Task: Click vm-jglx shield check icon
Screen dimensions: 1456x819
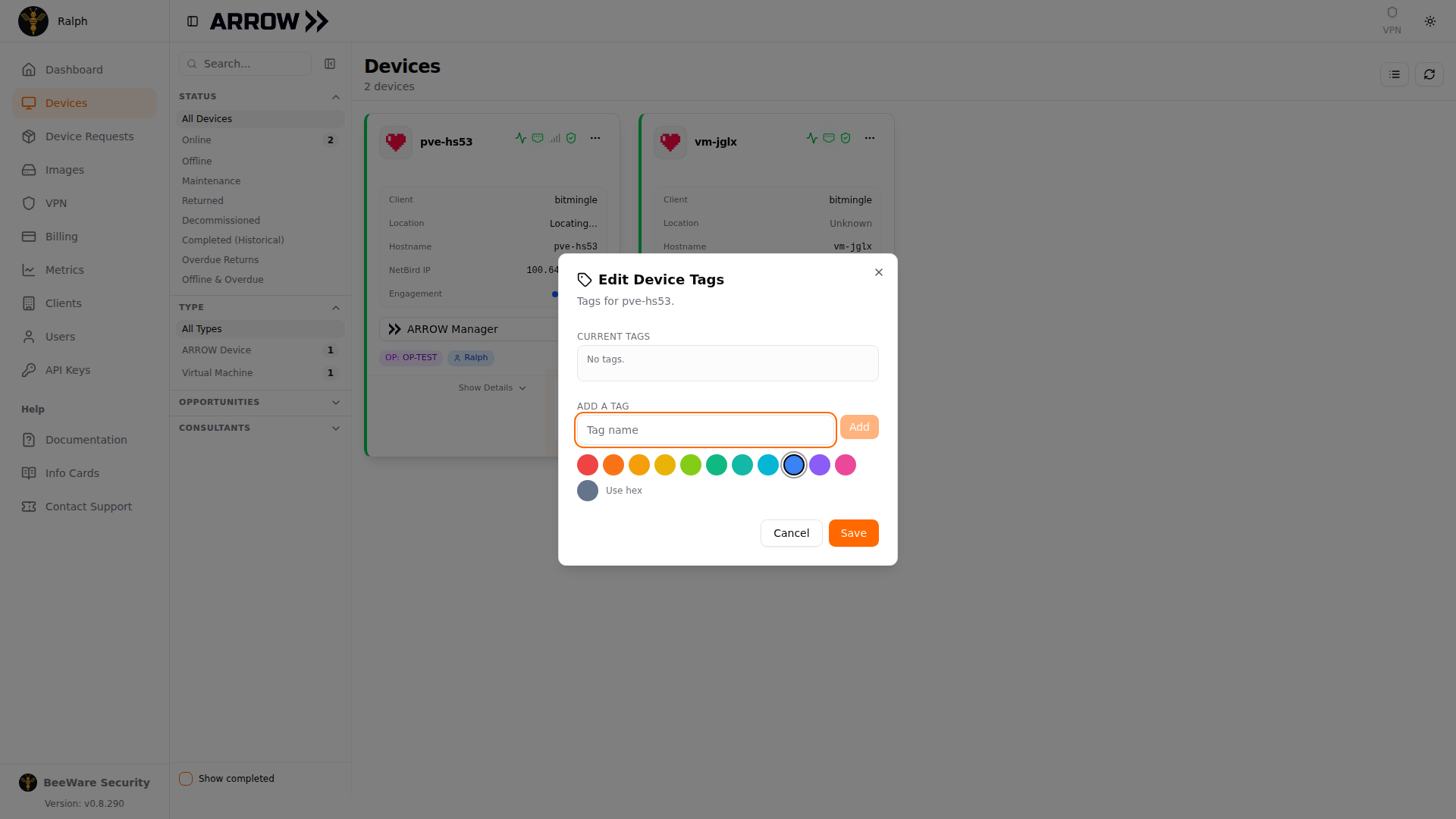Action: pos(846,138)
